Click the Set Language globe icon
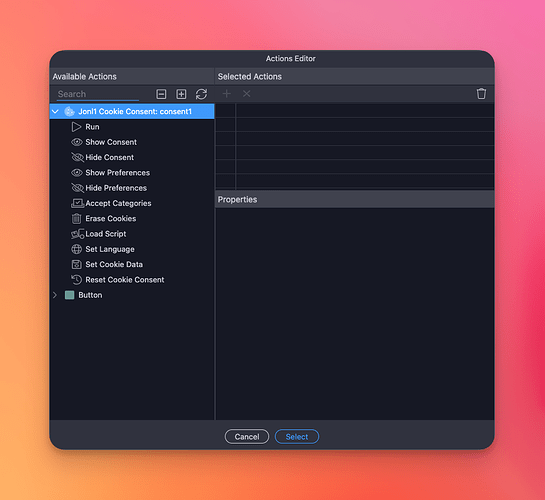 click(x=76, y=249)
